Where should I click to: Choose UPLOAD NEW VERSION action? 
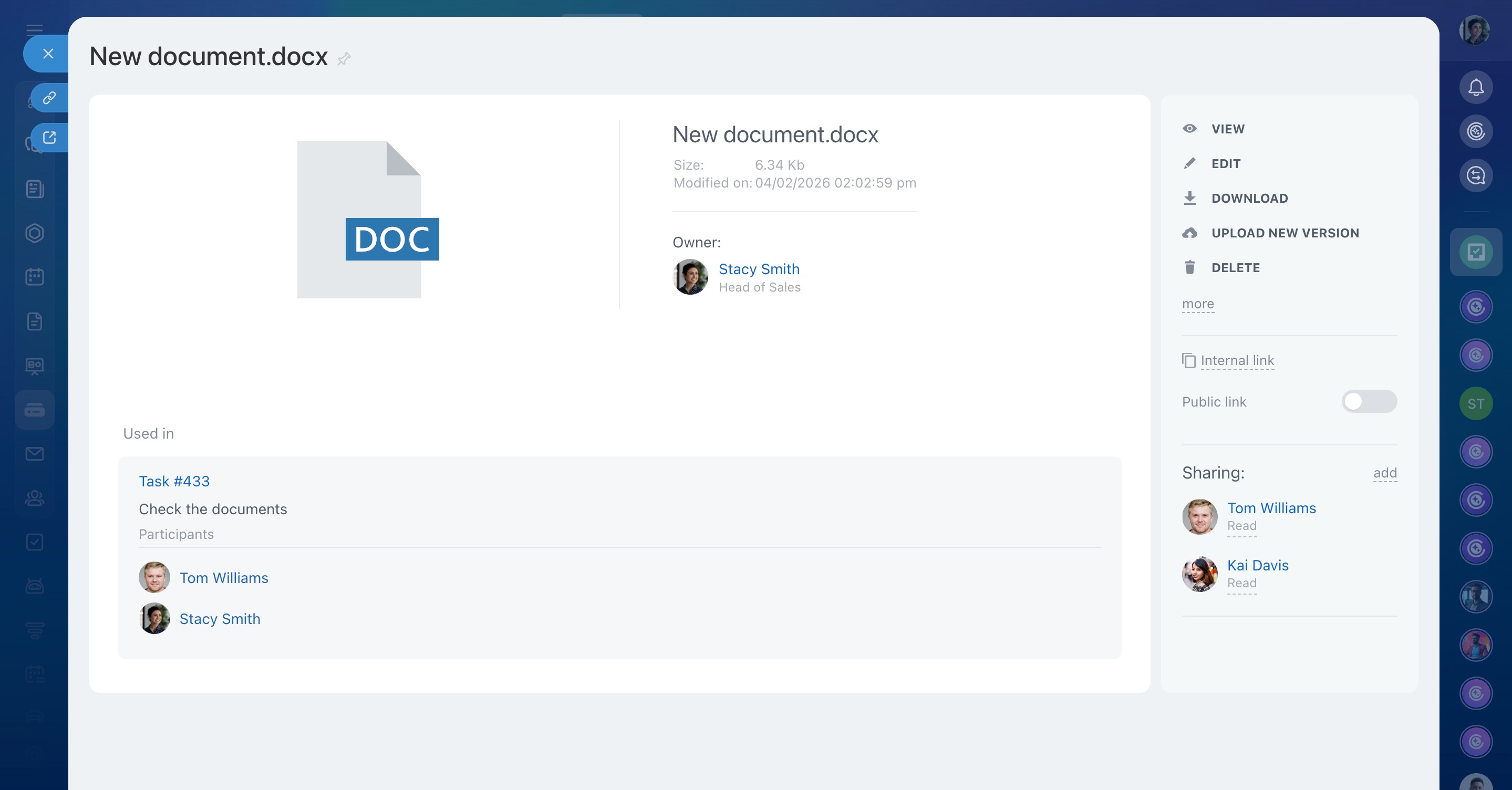(1285, 233)
